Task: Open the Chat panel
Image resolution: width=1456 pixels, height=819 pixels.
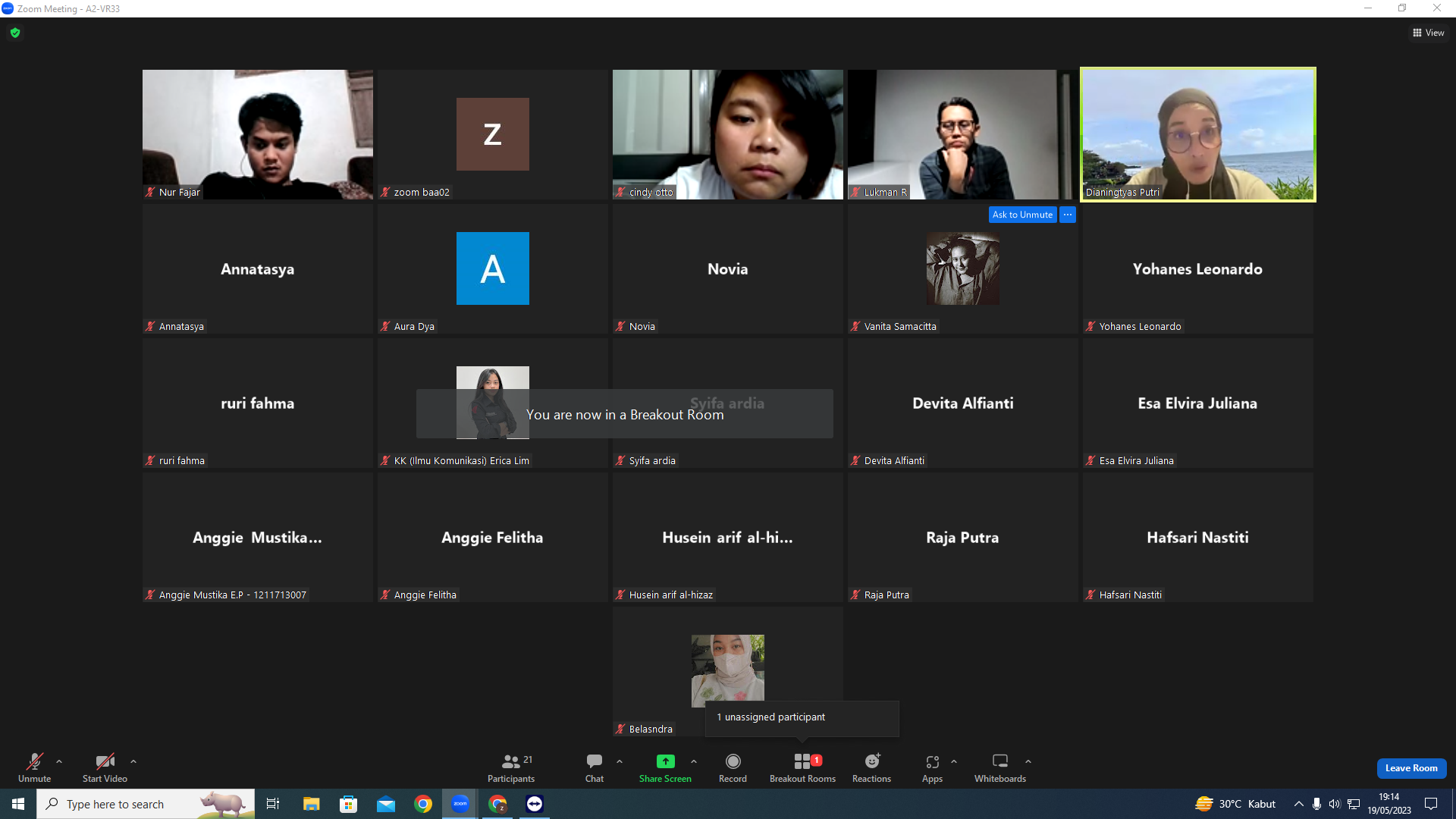Action: [x=595, y=767]
